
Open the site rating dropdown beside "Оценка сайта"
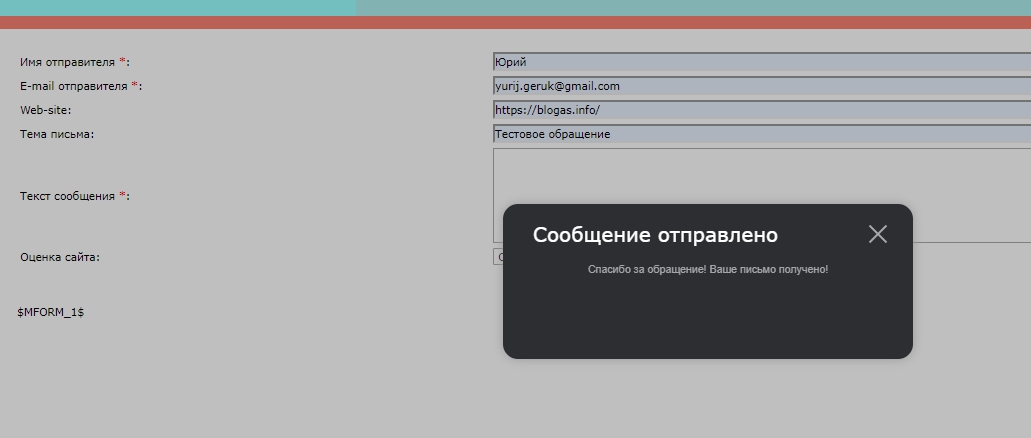point(498,257)
